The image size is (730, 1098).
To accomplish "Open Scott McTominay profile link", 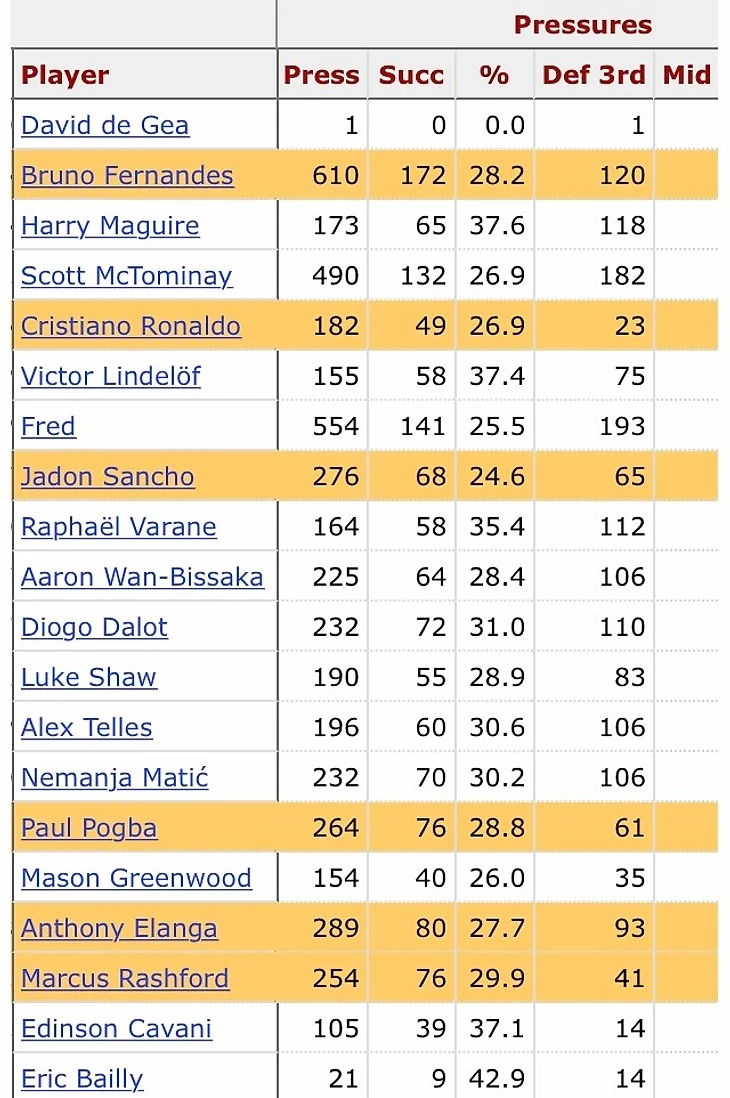I will point(126,277).
